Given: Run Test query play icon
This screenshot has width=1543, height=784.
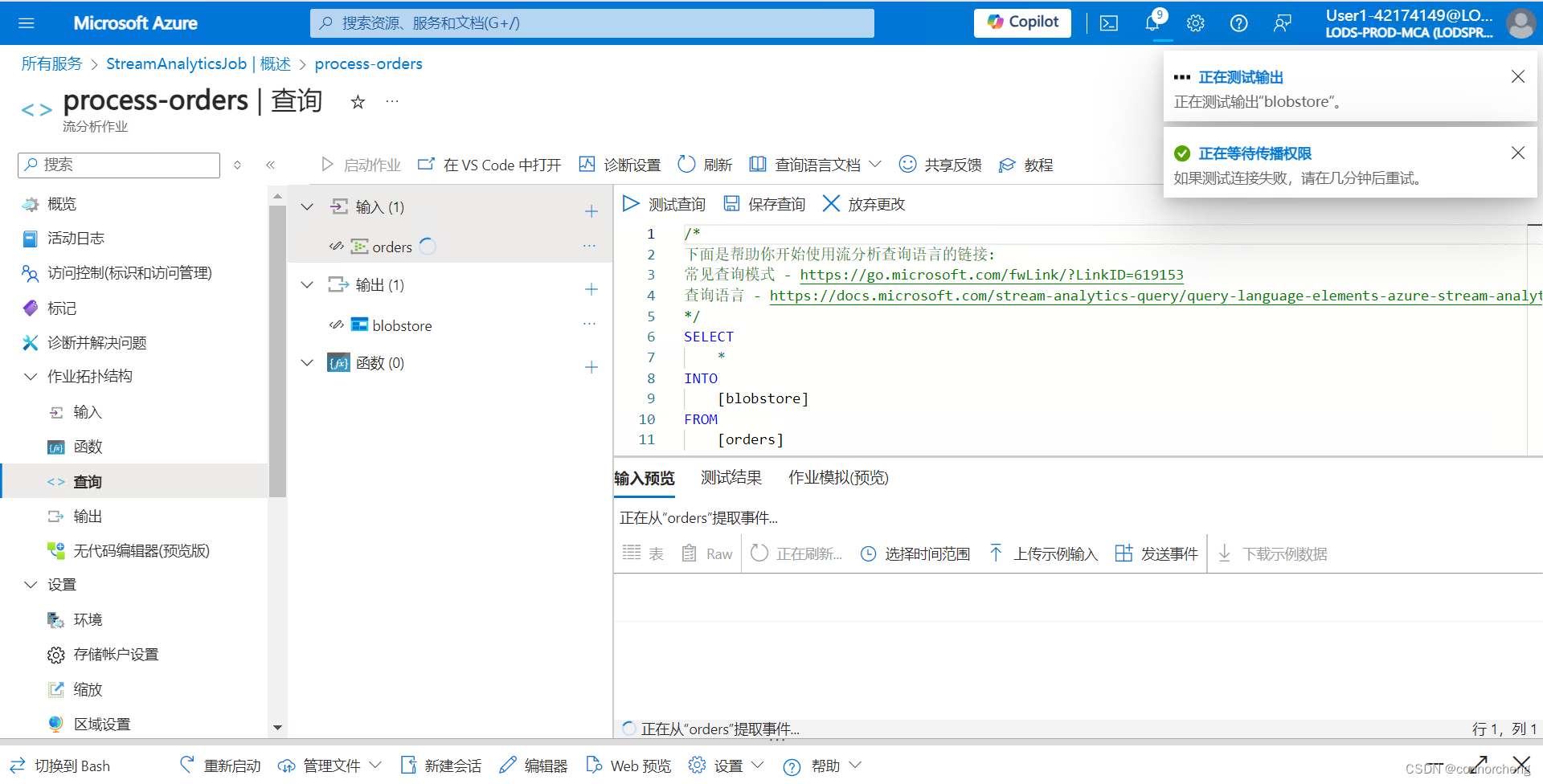Looking at the screenshot, I should pyautogui.click(x=631, y=203).
